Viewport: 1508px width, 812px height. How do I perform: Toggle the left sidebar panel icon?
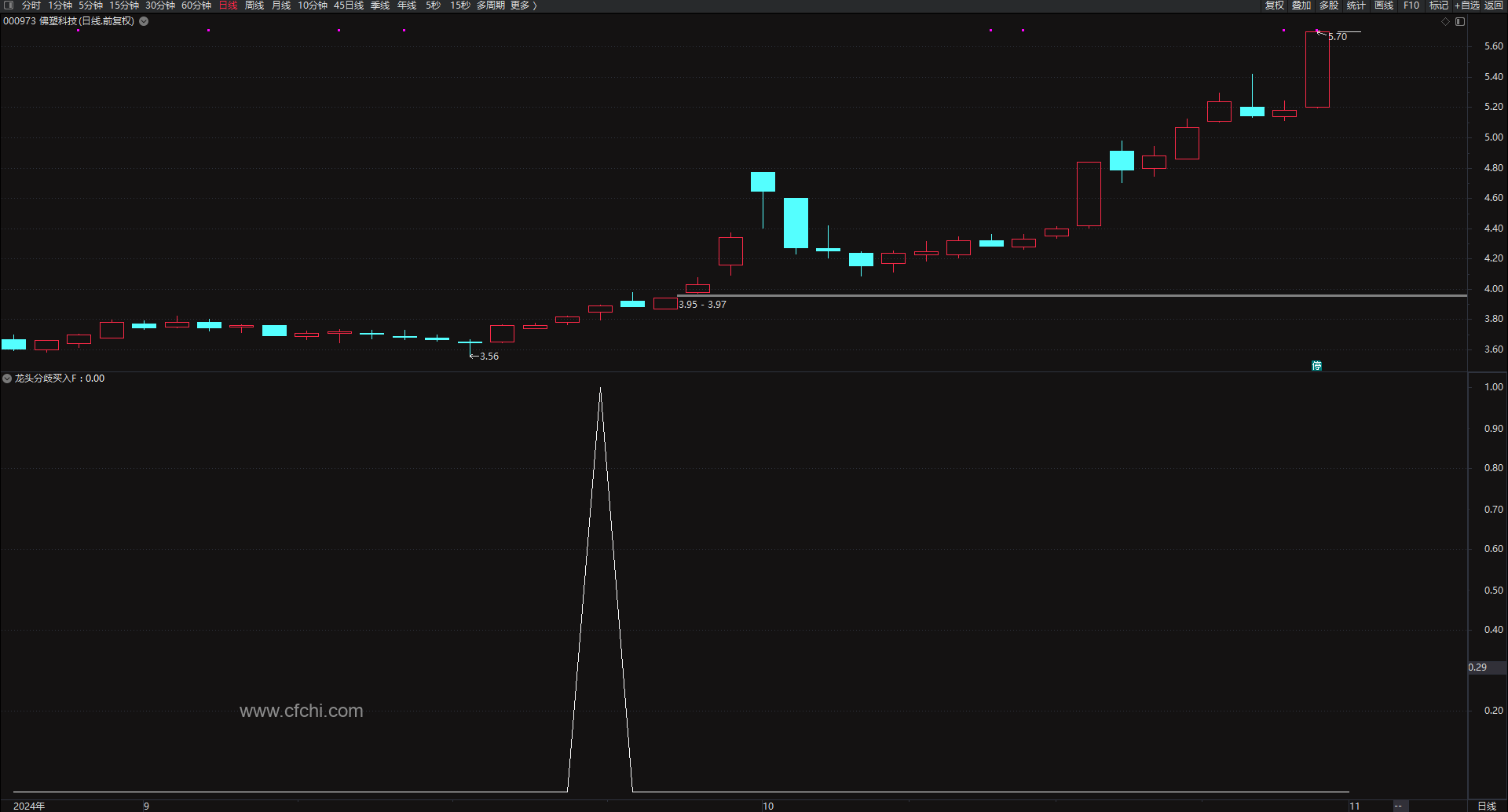pyautogui.click(x=9, y=5)
